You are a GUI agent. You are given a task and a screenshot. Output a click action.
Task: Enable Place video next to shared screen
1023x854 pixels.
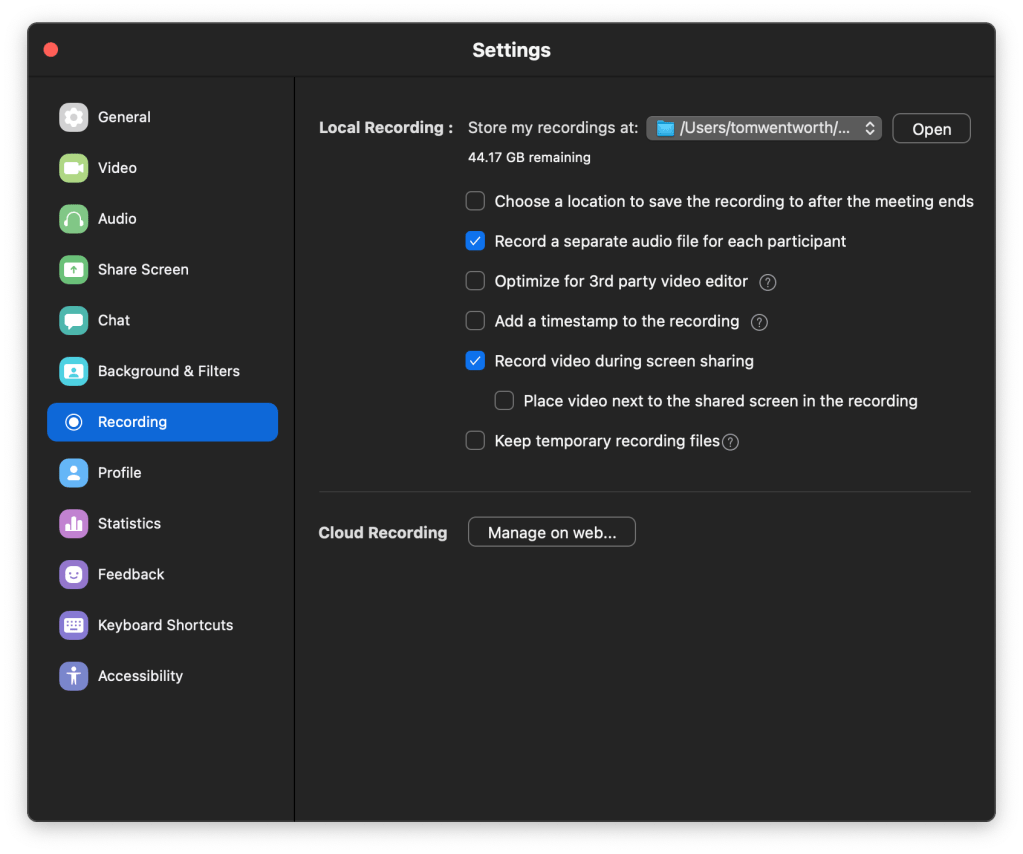(505, 401)
